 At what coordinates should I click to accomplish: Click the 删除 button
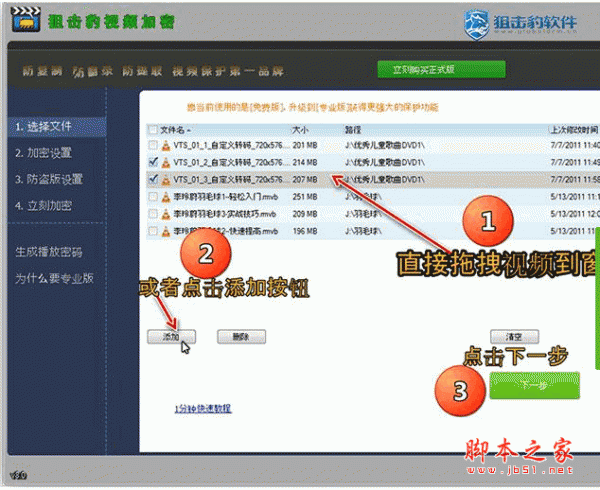click(241, 337)
